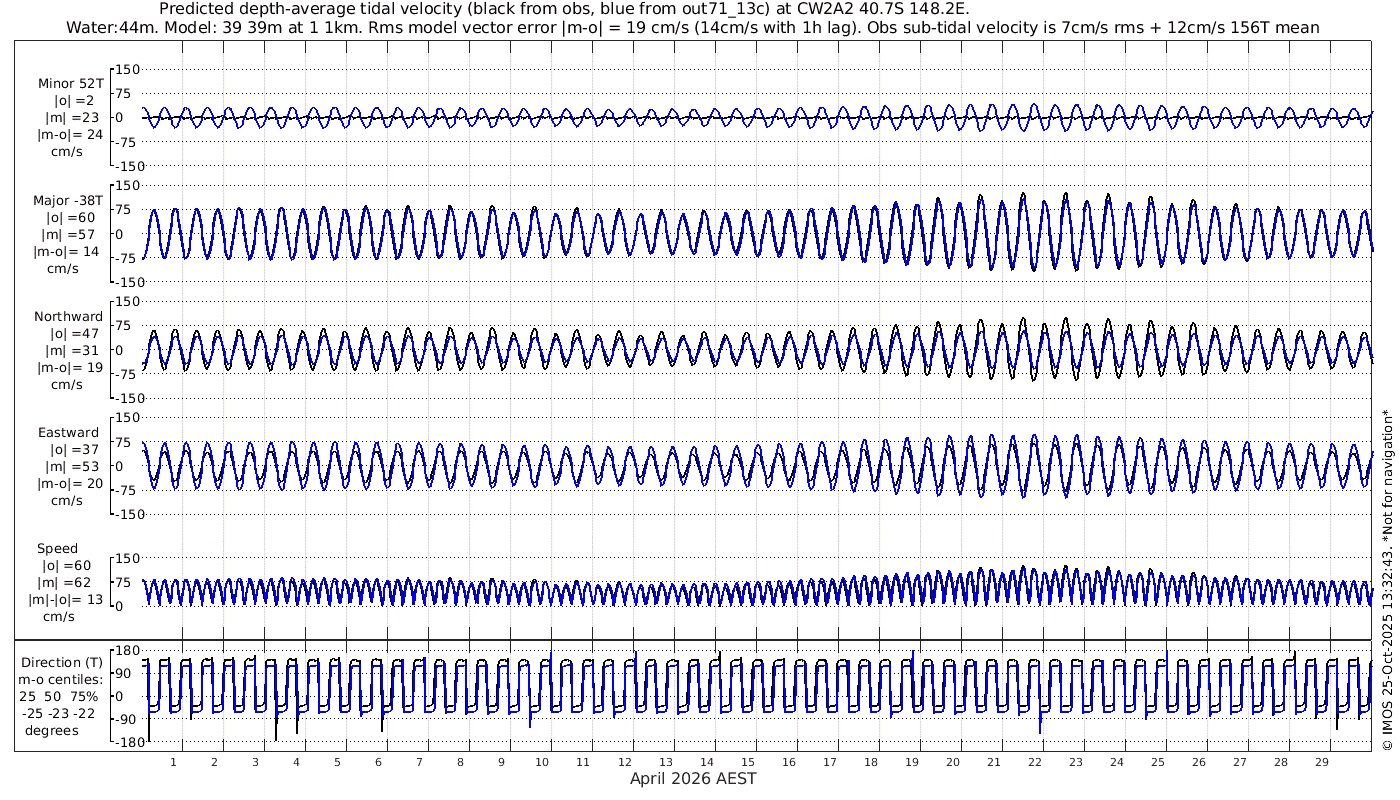Screen dimensions: 1400x800
Task: Click day 29 on the x-axis
Action: coord(1321,762)
